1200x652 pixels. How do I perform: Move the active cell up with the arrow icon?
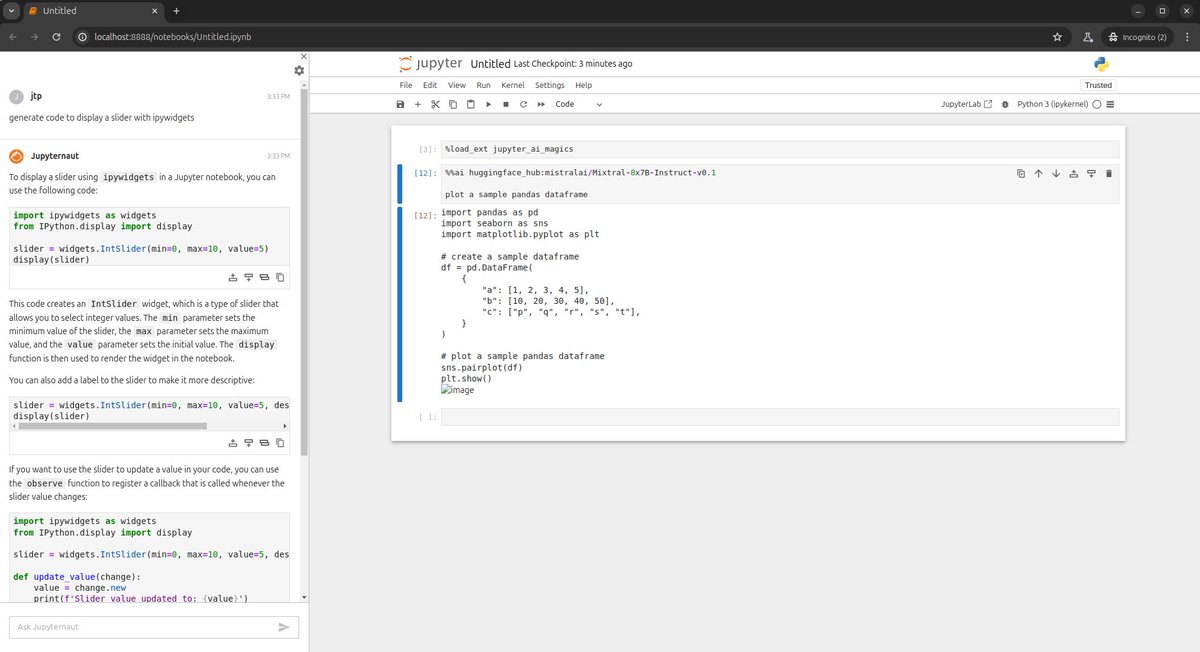[x=1038, y=173]
